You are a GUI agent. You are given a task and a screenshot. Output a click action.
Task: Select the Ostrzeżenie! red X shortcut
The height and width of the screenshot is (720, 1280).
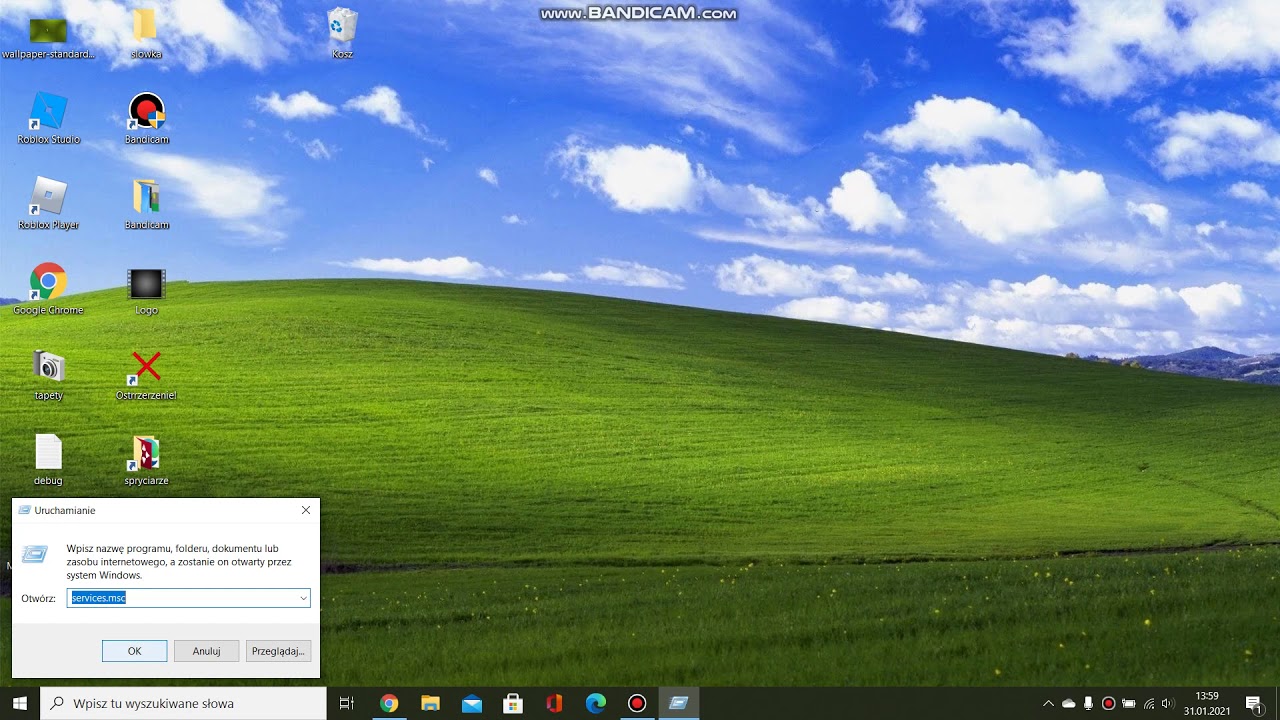146,375
